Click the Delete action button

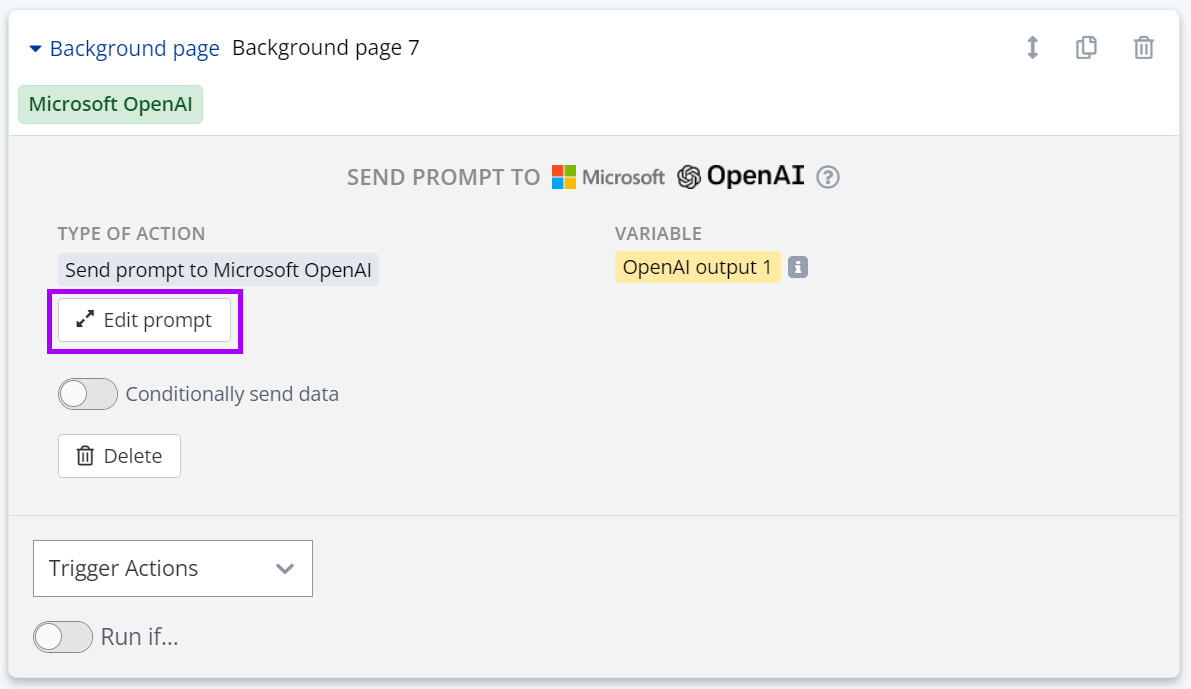119,456
